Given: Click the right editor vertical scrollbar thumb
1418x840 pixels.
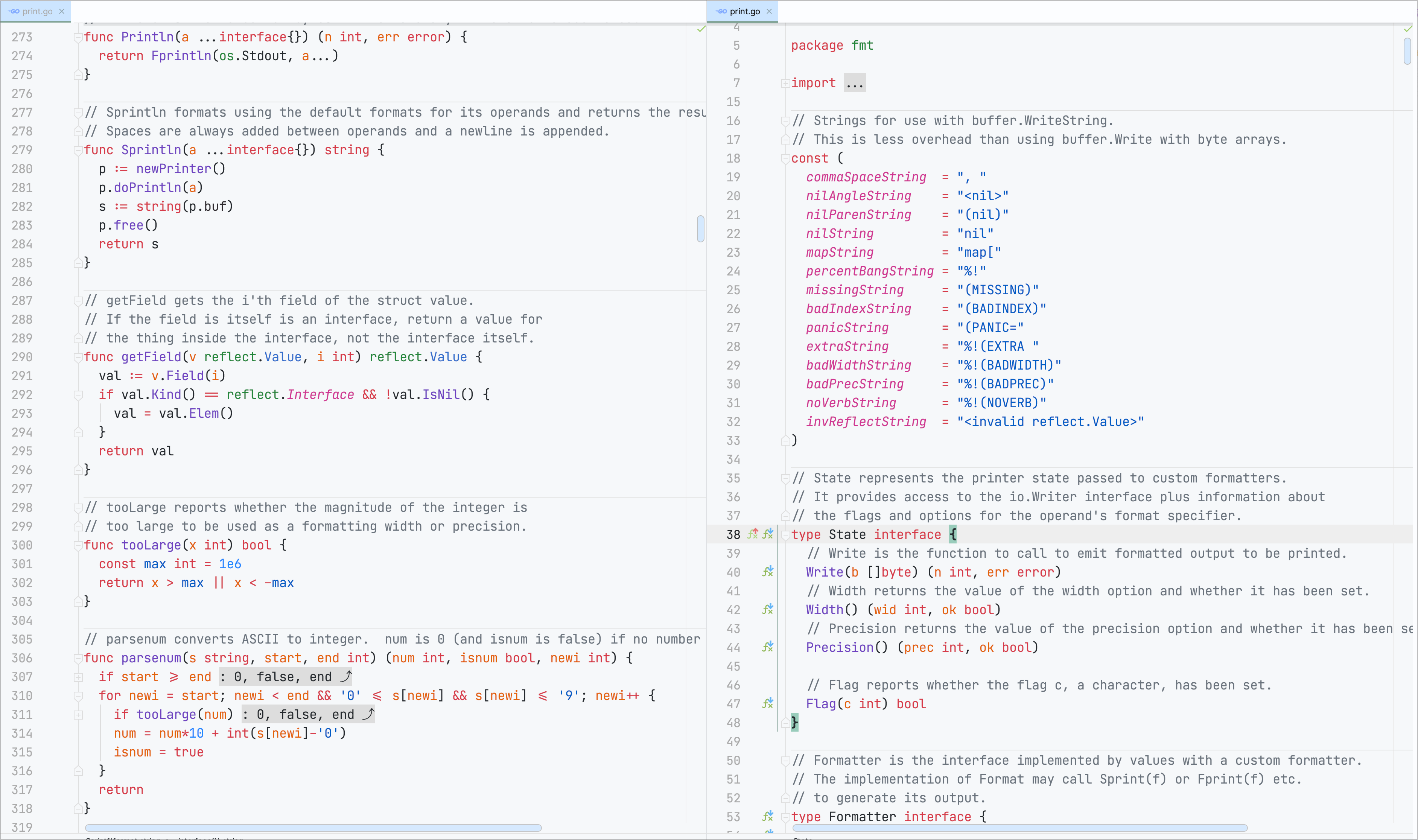Looking at the screenshot, I should tap(1407, 52).
